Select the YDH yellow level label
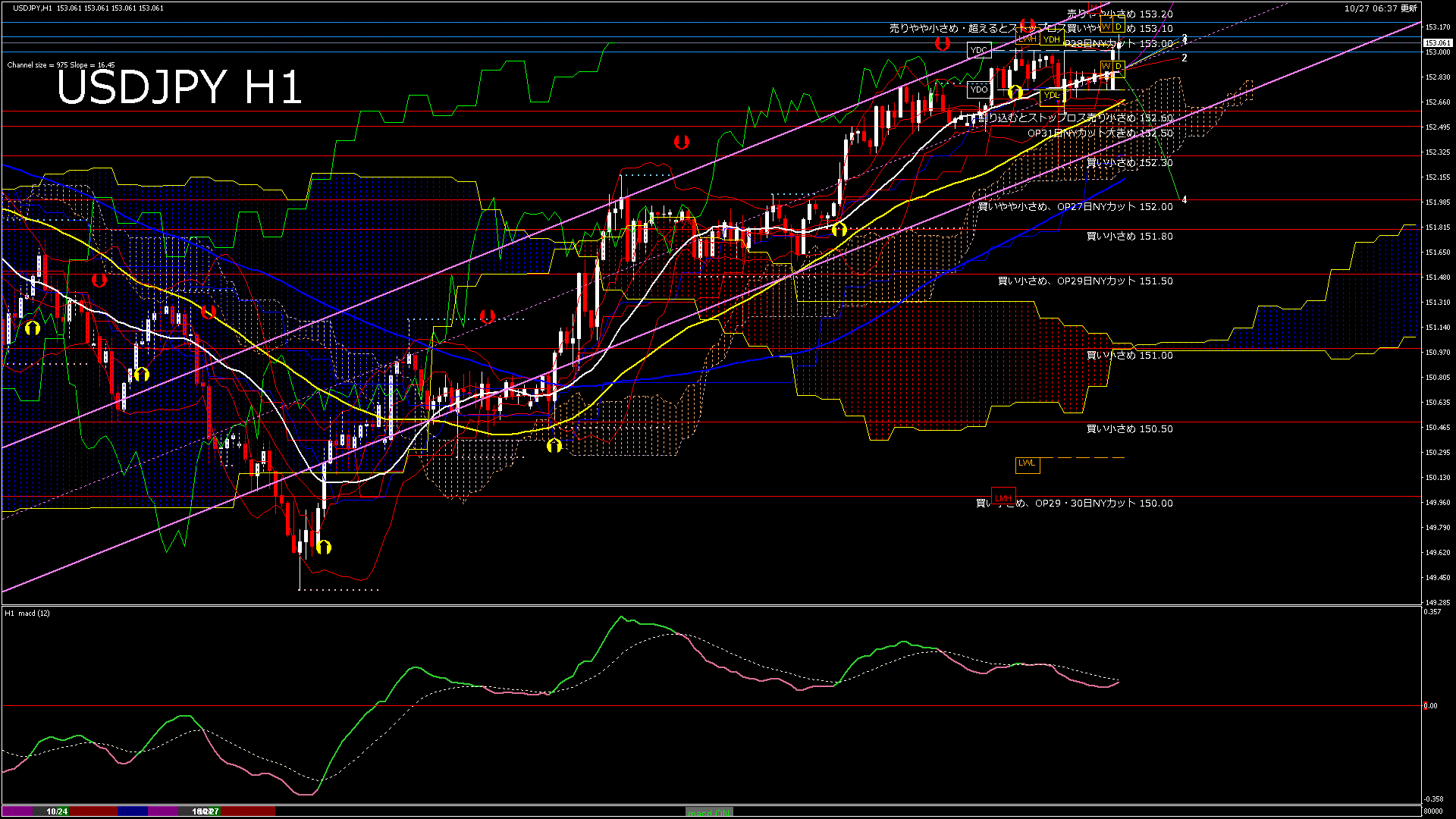1456x819 pixels. tap(1051, 39)
